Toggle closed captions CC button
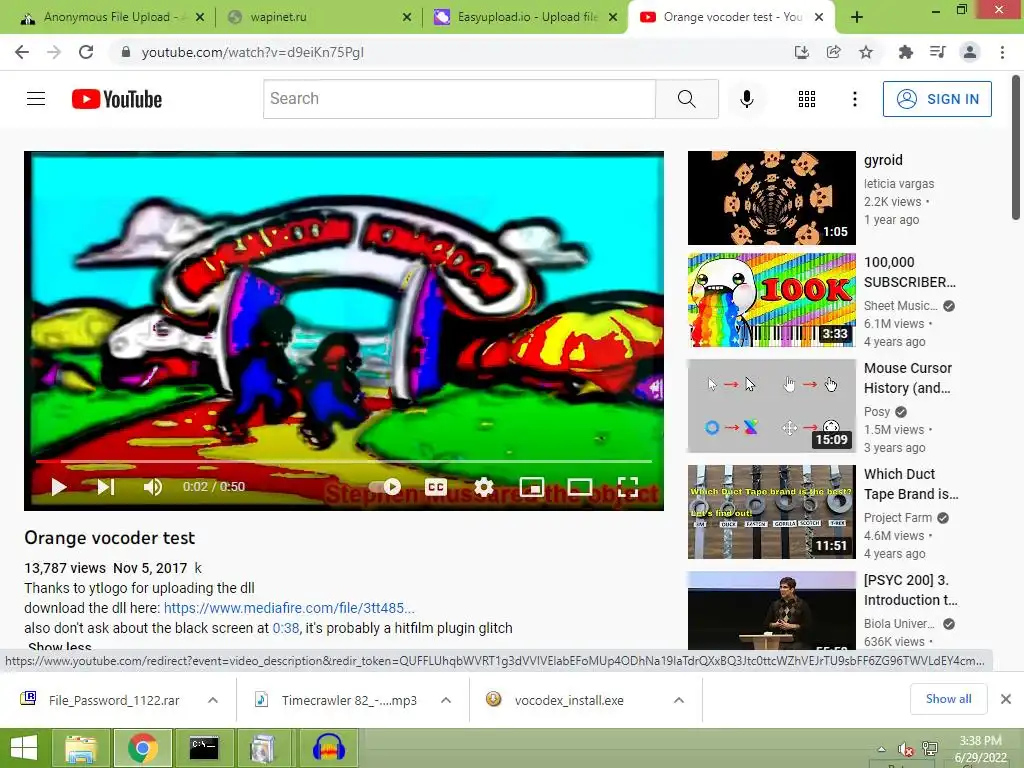This screenshot has width=1024, height=768. point(436,487)
